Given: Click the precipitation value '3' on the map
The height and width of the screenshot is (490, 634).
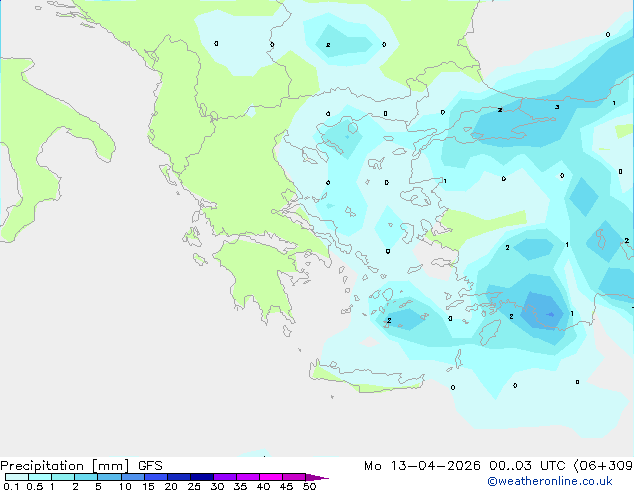Looking at the screenshot, I should (x=557, y=107).
